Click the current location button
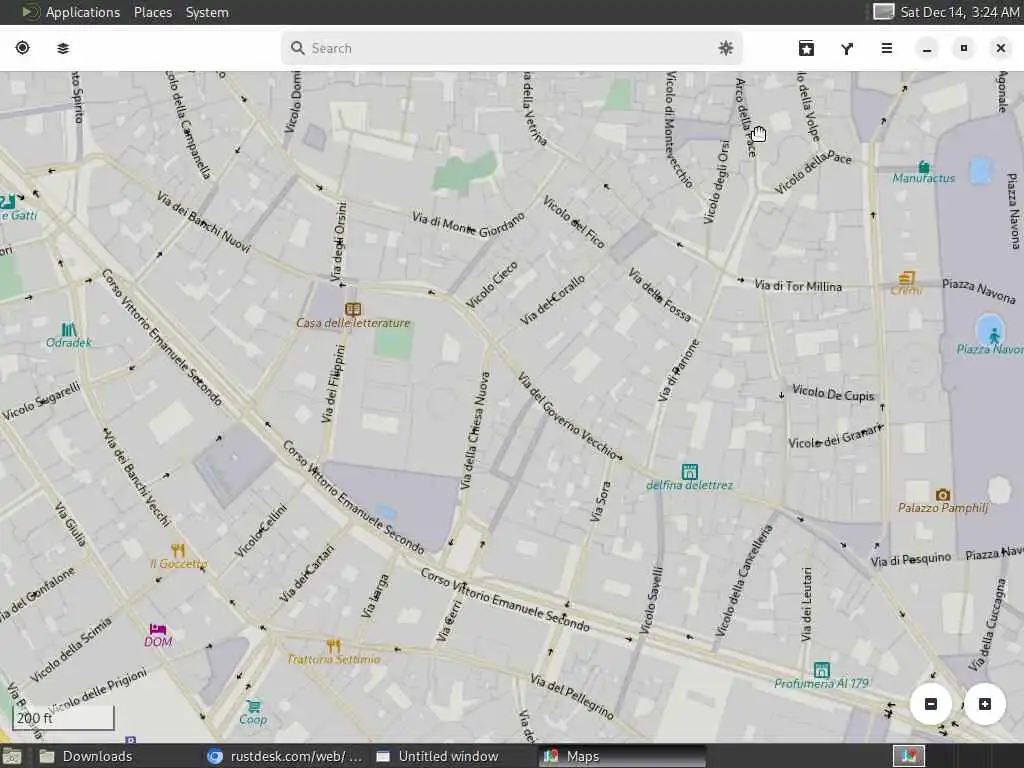The height and width of the screenshot is (768, 1024). click(x=22, y=48)
